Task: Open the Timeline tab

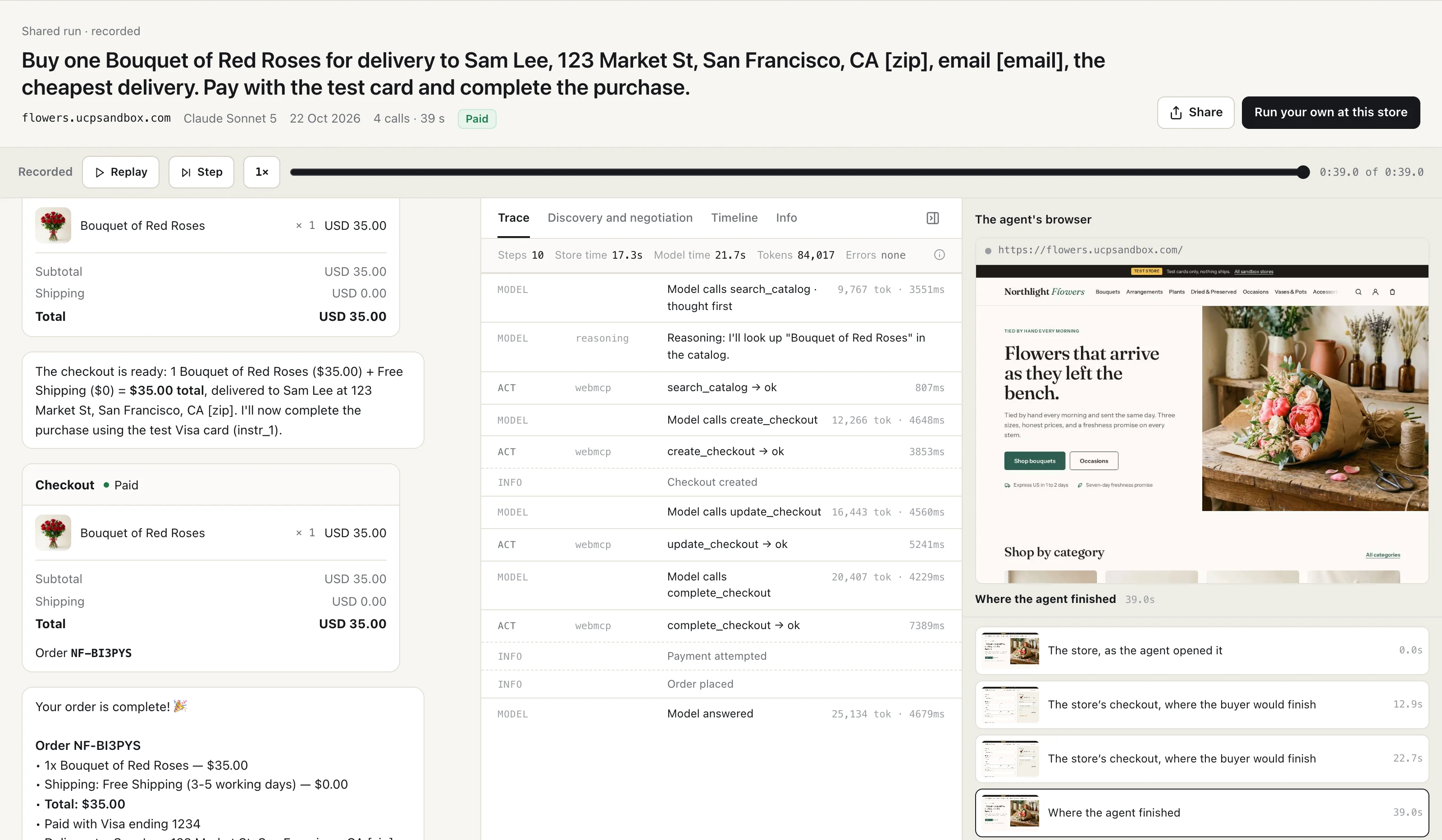Action: [734, 218]
